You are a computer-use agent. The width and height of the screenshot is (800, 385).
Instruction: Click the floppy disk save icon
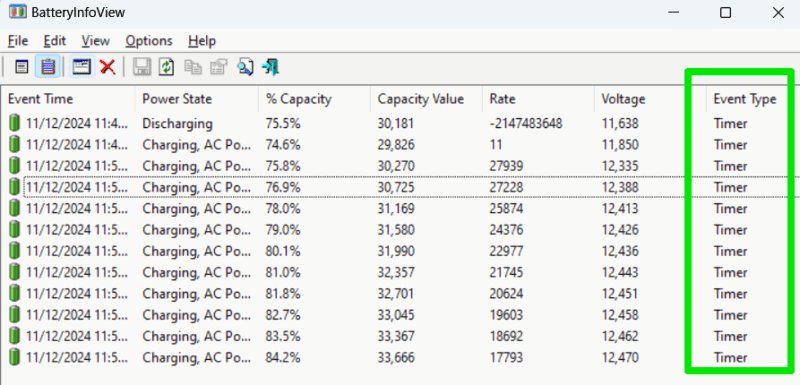click(x=141, y=67)
